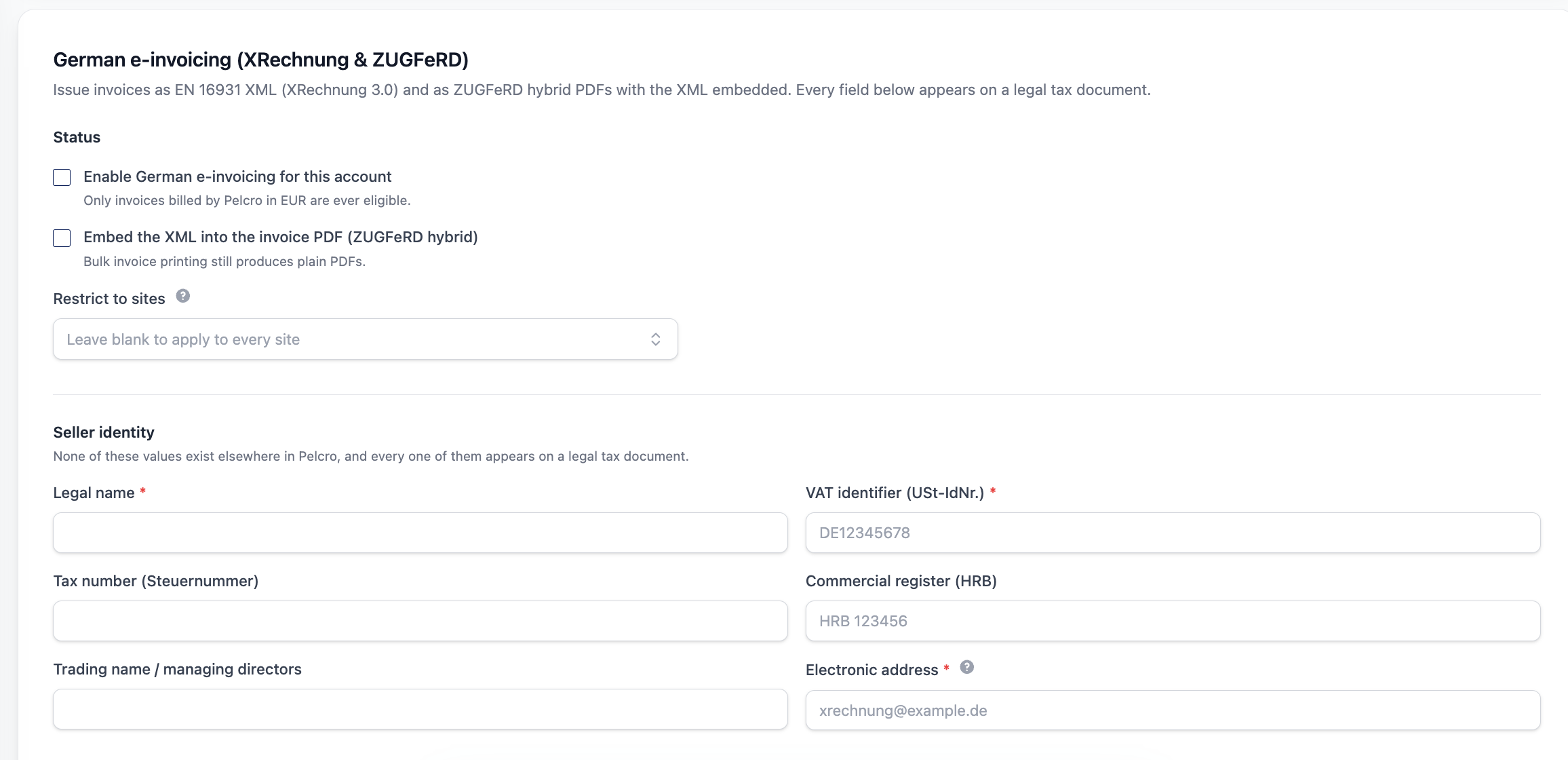This screenshot has width=1568, height=760.
Task: Open the Restrict to sites help tooltip icon
Action: click(183, 296)
